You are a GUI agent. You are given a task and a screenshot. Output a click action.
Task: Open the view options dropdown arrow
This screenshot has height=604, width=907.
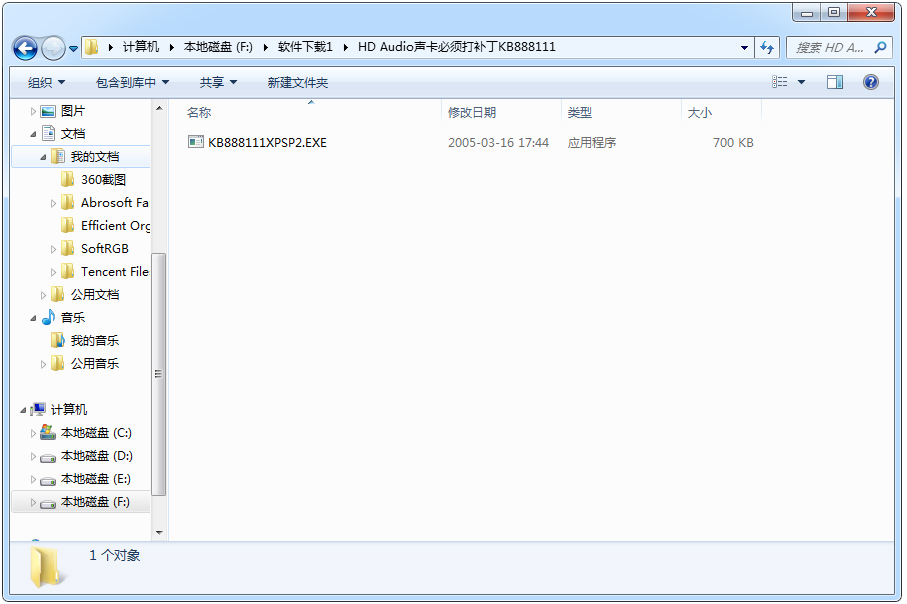tap(801, 82)
